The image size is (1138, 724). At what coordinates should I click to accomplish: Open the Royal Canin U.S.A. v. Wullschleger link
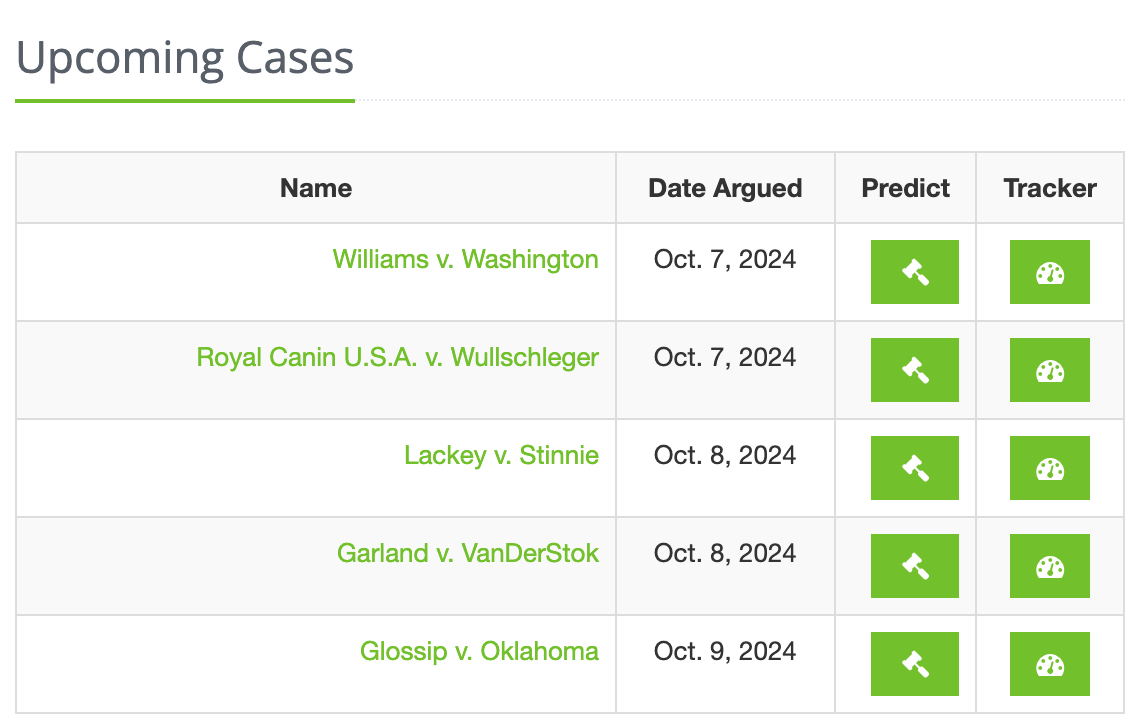pos(398,357)
